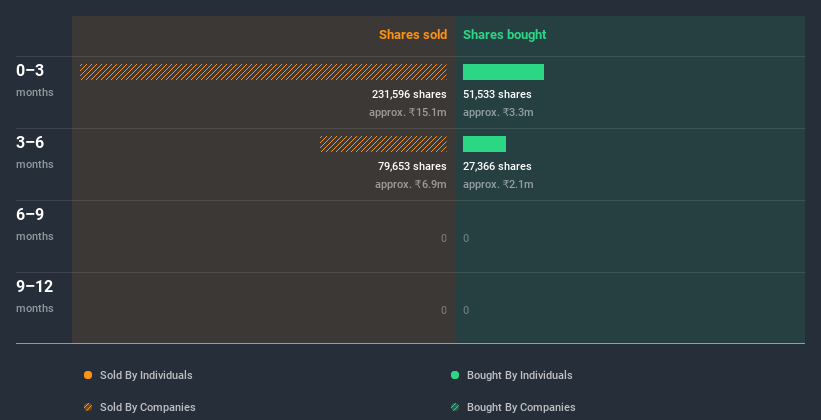Click the hatched Bought By Companies legend icon
The height and width of the screenshot is (420, 821).
point(455,407)
